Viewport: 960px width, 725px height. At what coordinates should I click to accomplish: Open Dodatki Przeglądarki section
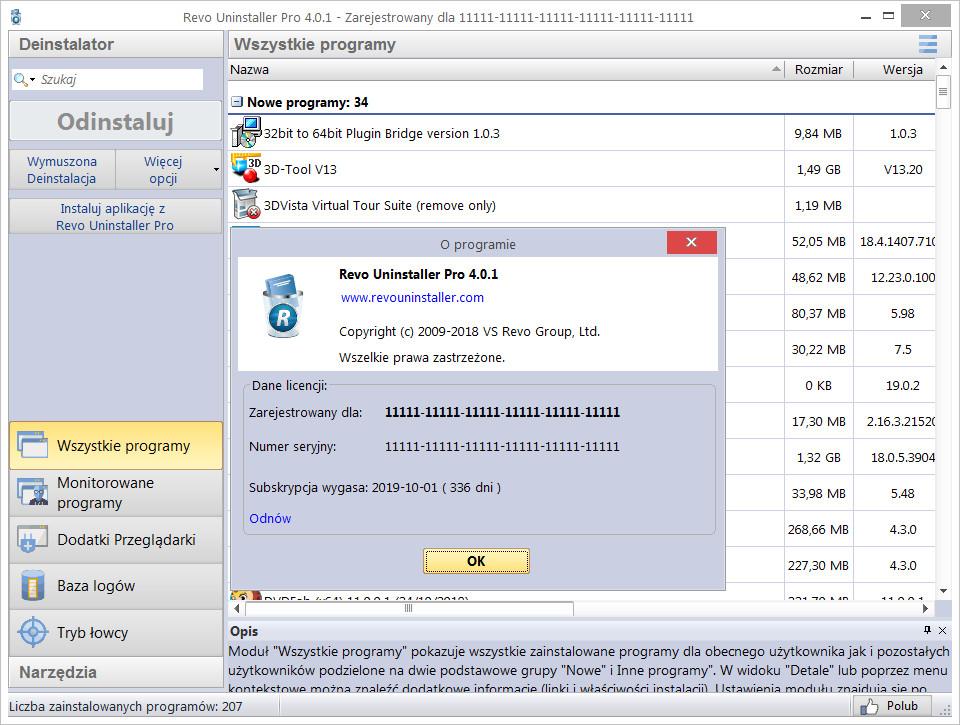tap(116, 539)
